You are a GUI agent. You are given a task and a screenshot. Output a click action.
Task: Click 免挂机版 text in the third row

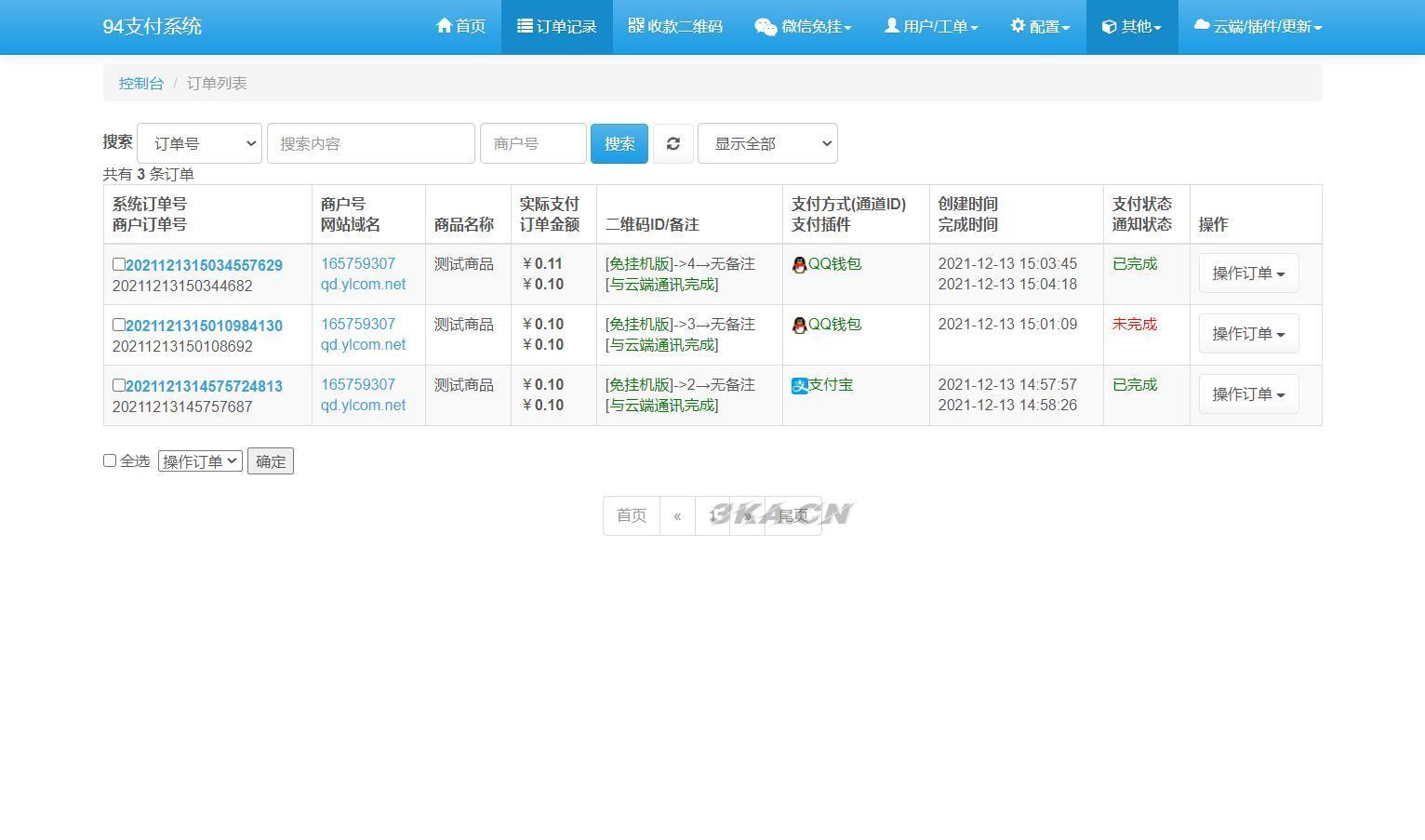click(x=639, y=385)
